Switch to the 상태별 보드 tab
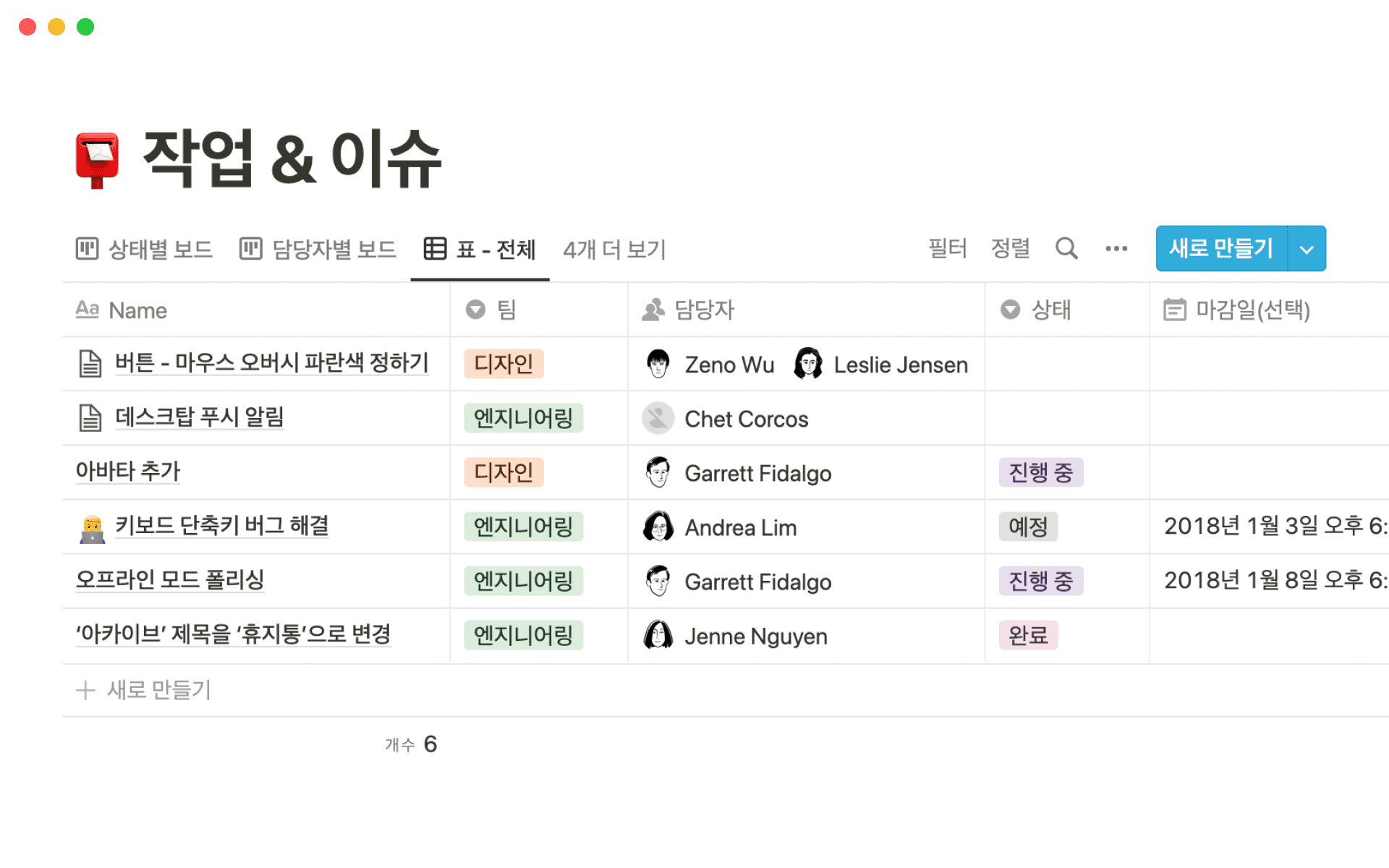1389x868 pixels. pos(145,250)
